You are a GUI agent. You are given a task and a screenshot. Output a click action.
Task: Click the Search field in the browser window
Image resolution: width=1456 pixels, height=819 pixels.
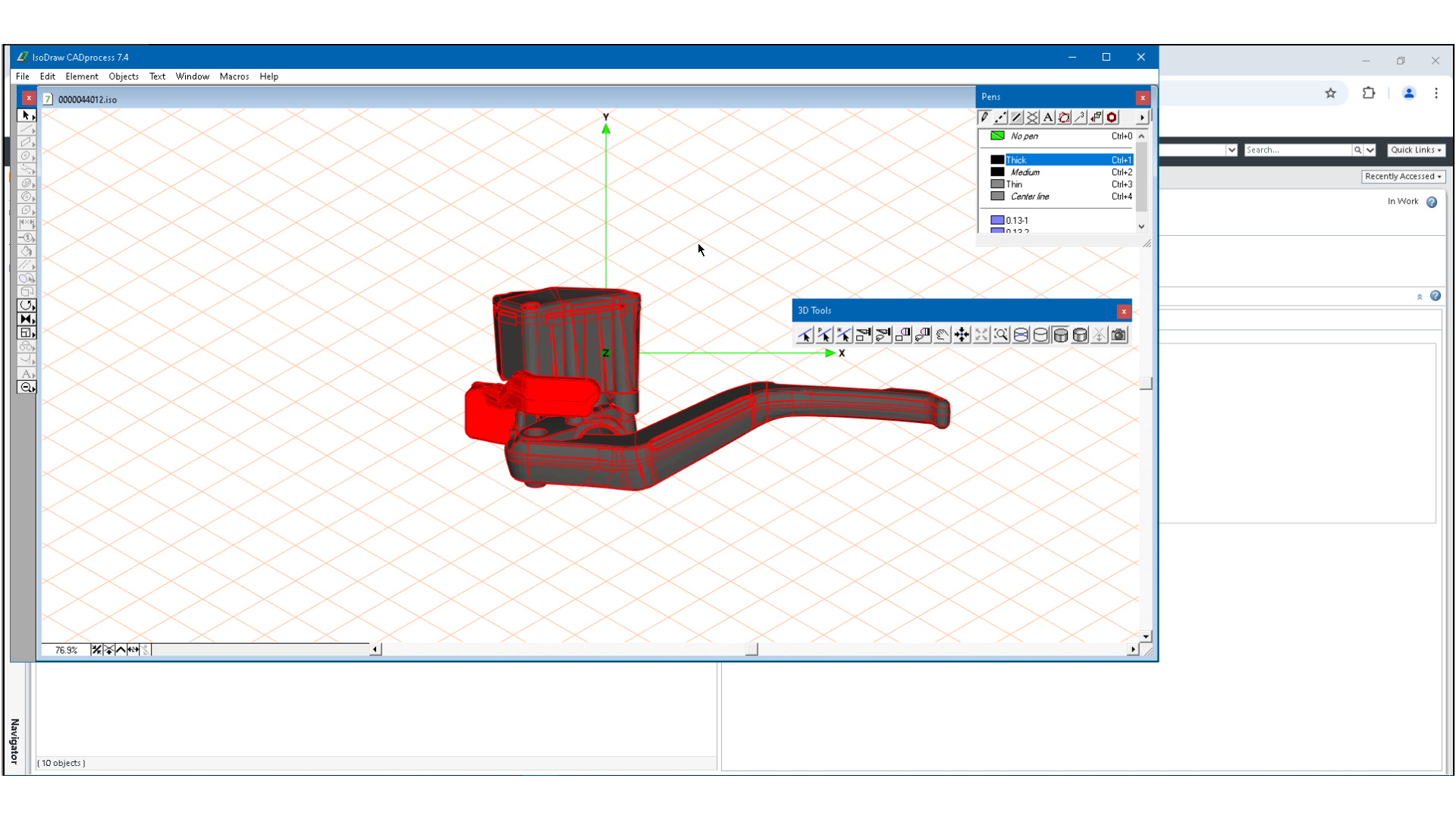point(1298,150)
